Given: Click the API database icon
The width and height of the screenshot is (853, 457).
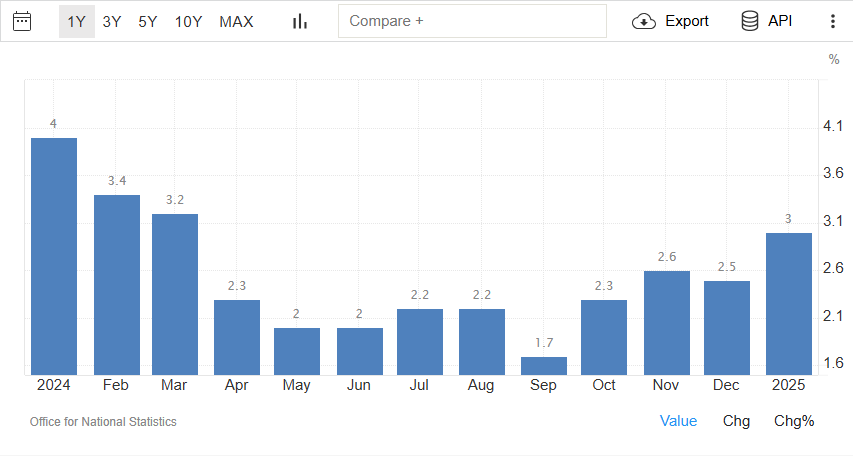Looking at the screenshot, I should point(750,21).
